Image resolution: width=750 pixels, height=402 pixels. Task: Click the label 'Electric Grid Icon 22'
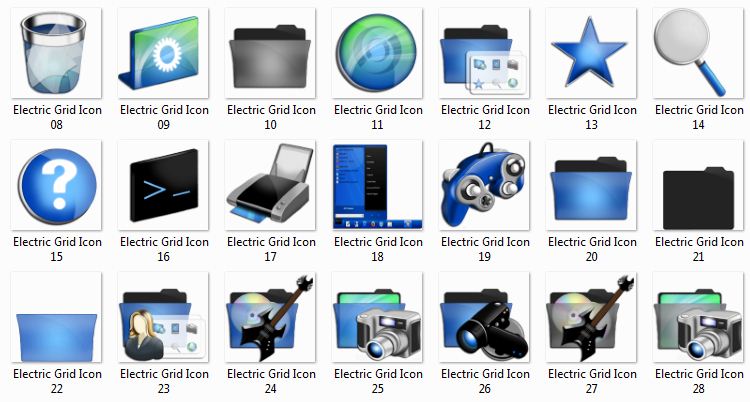pyautogui.click(x=57, y=381)
